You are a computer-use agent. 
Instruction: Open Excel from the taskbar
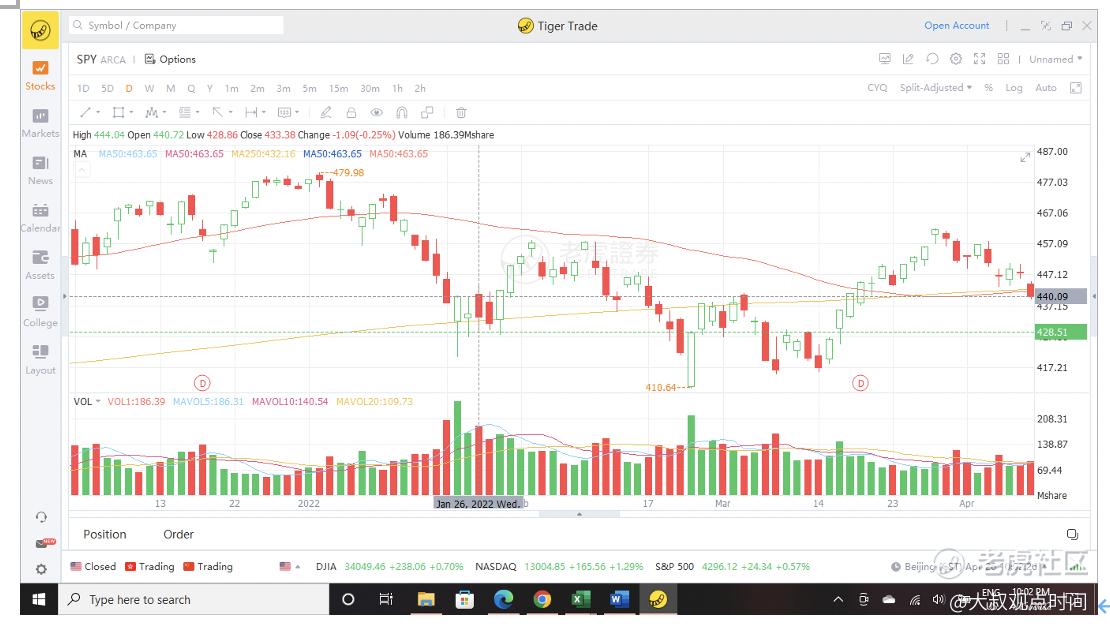[580, 600]
